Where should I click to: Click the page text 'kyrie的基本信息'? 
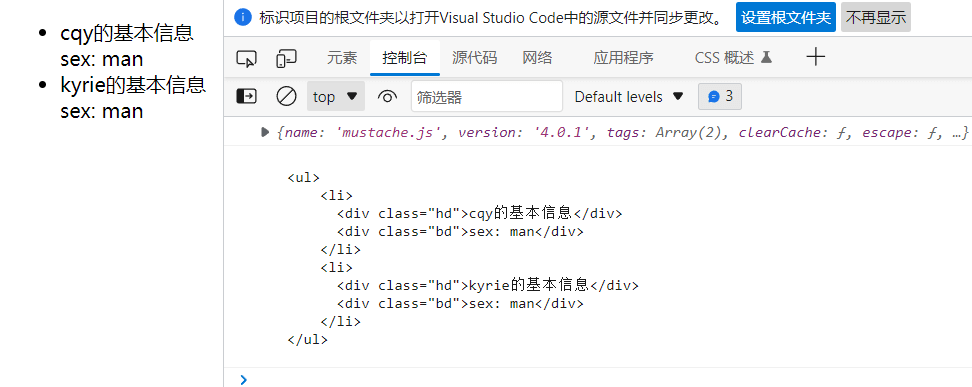point(133,85)
